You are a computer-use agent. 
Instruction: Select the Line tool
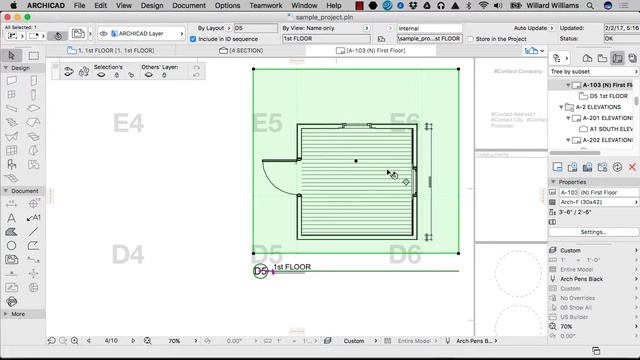click(x=33, y=232)
